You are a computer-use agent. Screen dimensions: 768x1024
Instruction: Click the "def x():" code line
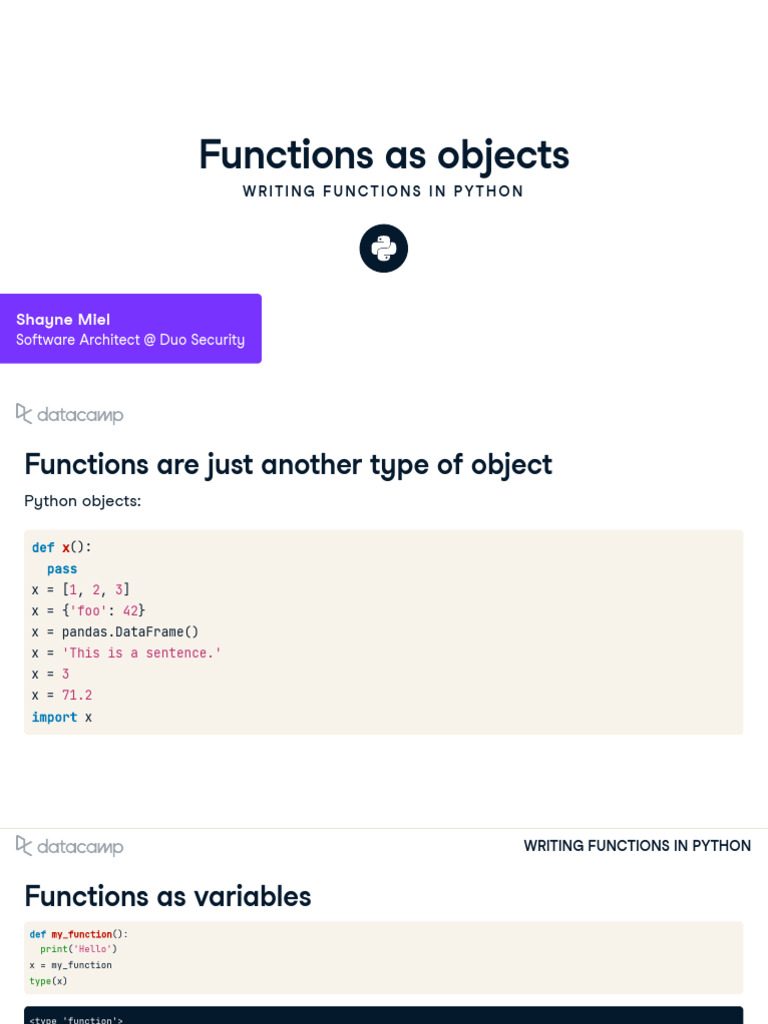click(62, 547)
